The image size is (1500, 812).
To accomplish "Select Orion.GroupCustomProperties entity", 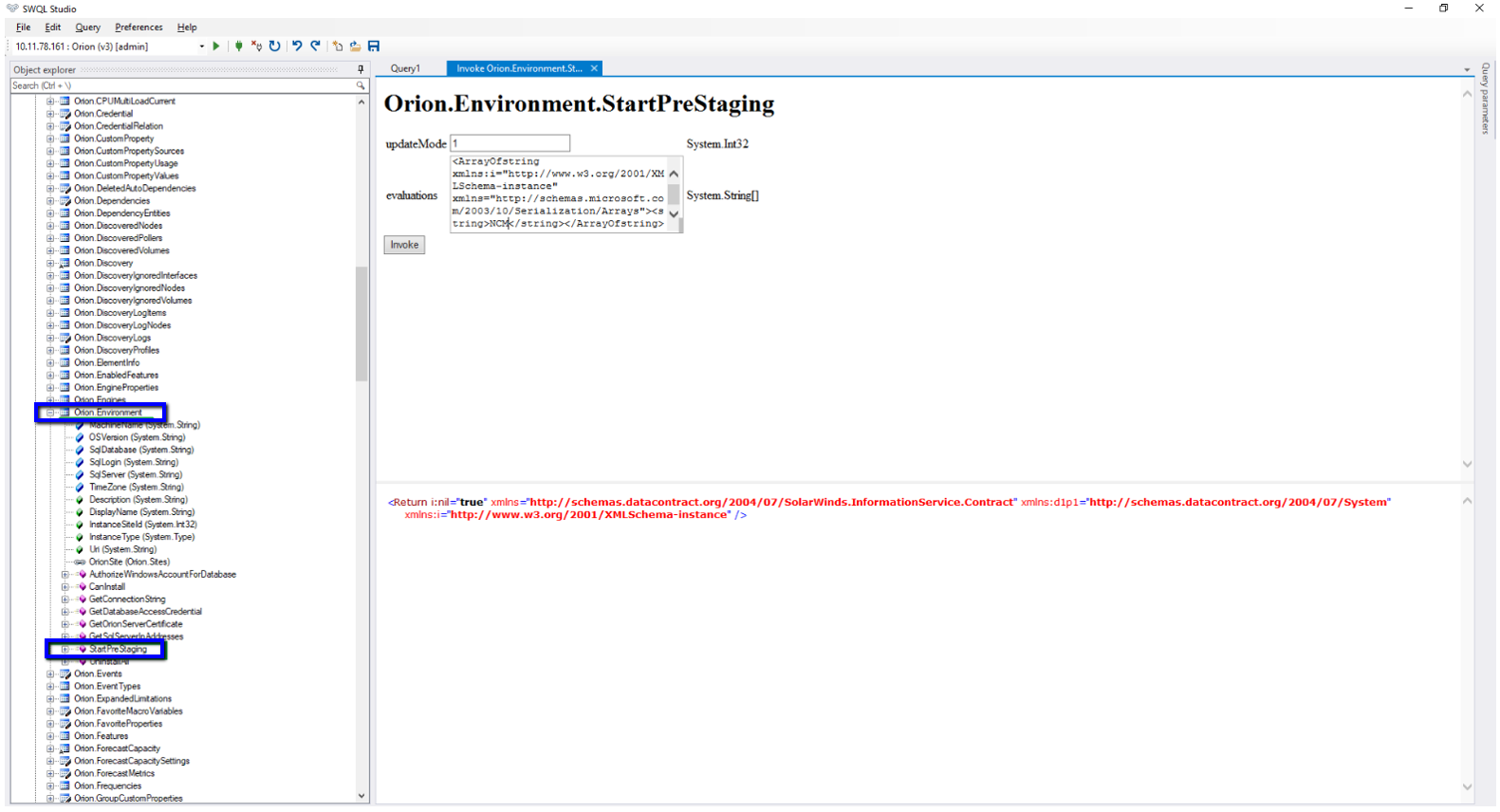I will (129, 799).
